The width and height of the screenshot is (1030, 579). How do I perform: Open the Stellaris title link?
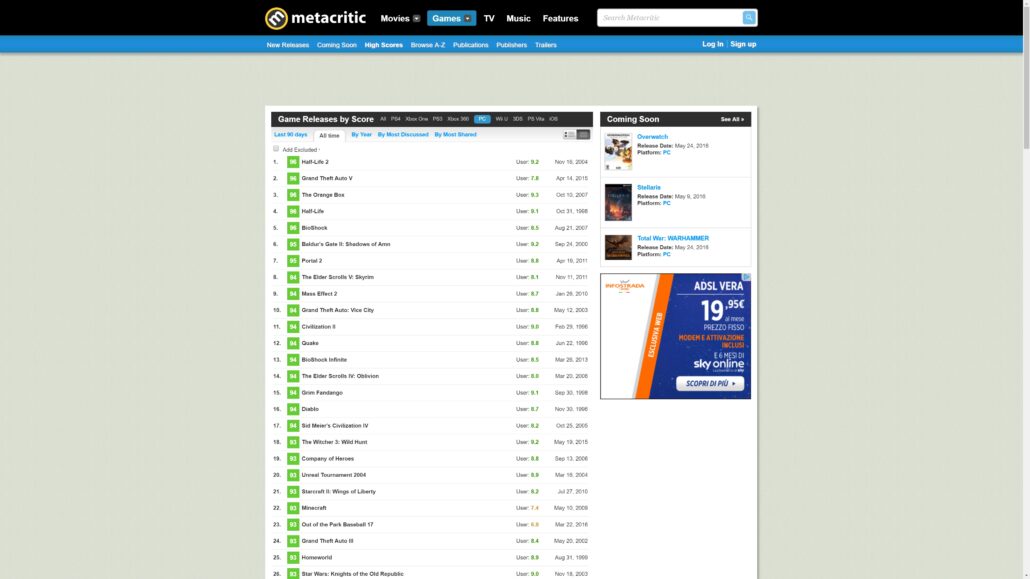649,187
